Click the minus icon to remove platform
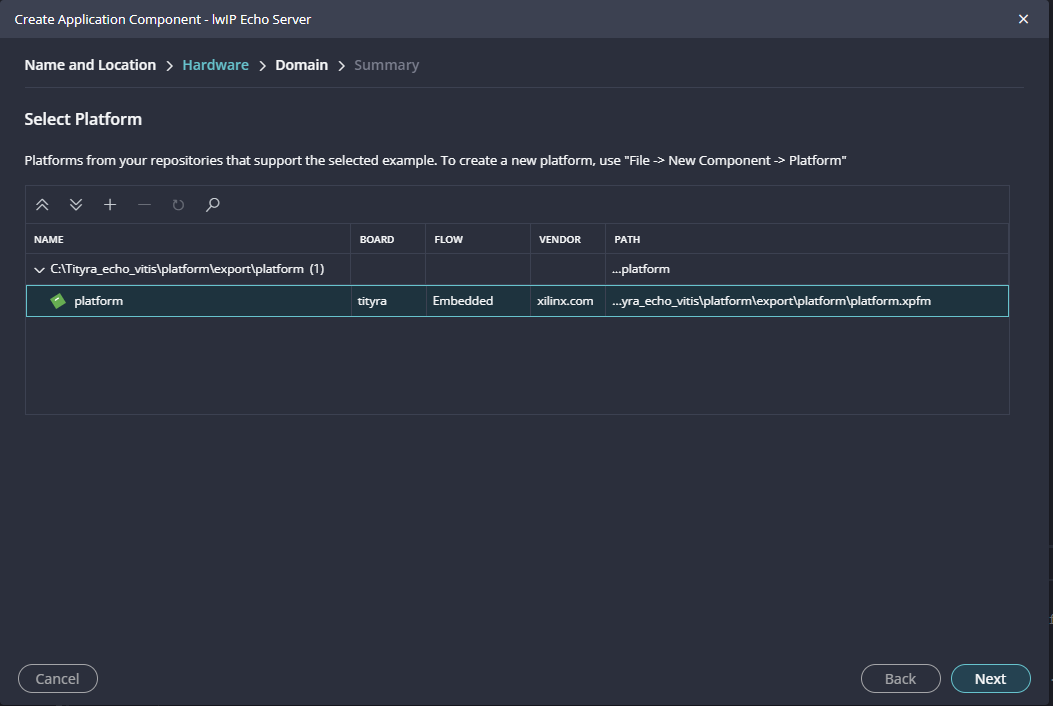This screenshot has height=706, width=1053. pyautogui.click(x=144, y=205)
